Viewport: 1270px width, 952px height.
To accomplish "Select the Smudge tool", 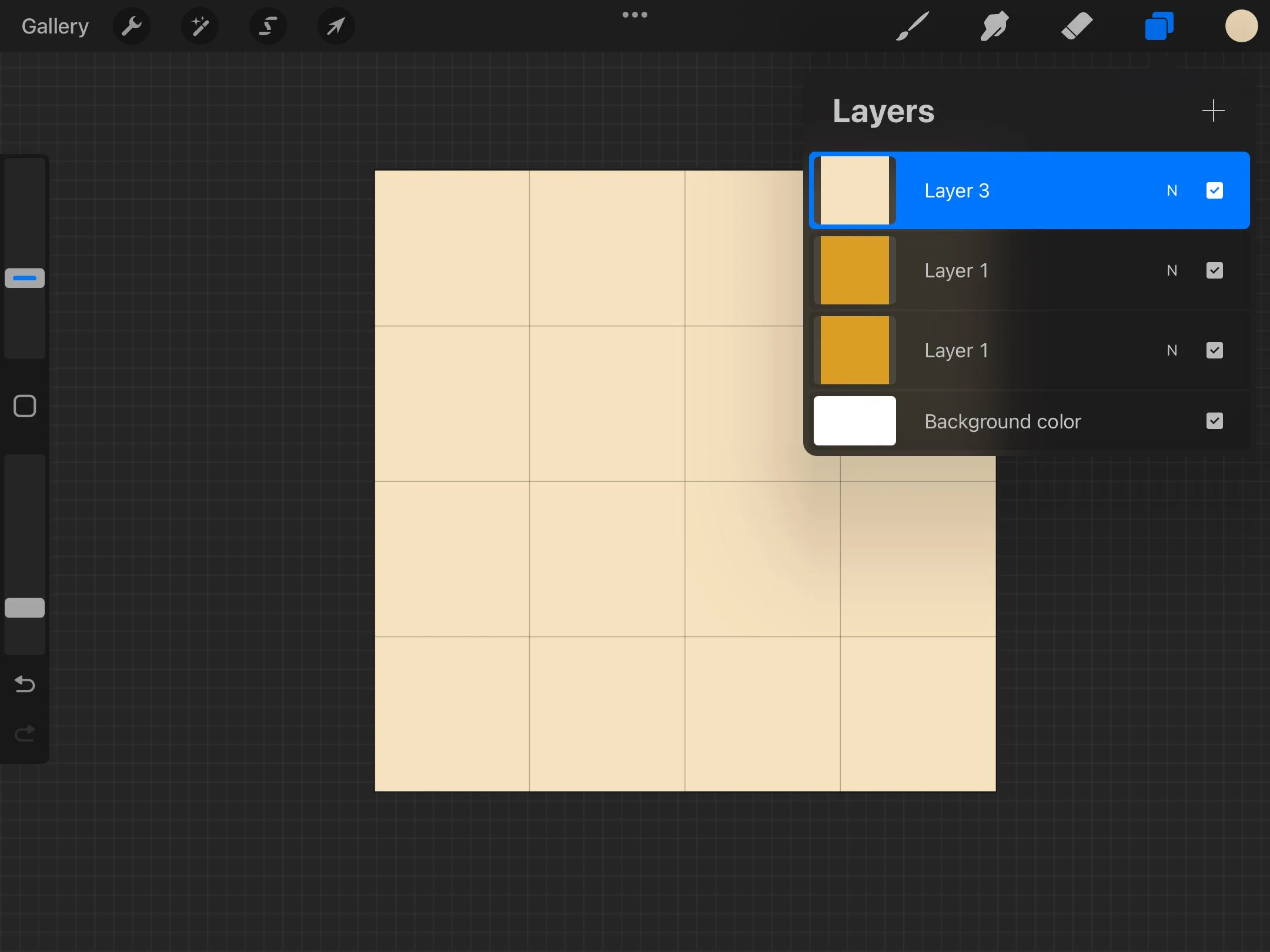I will 994,25.
